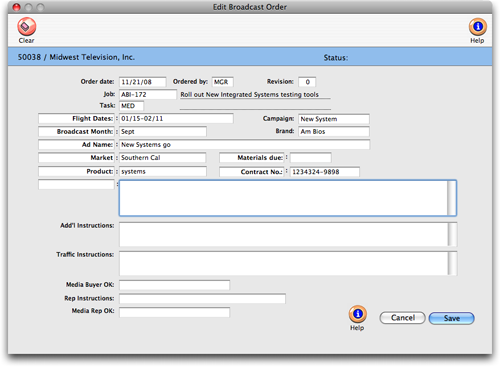The width and height of the screenshot is (500, 367).
Task: Edit the Product value systems
Action: (x=163, y=171)
